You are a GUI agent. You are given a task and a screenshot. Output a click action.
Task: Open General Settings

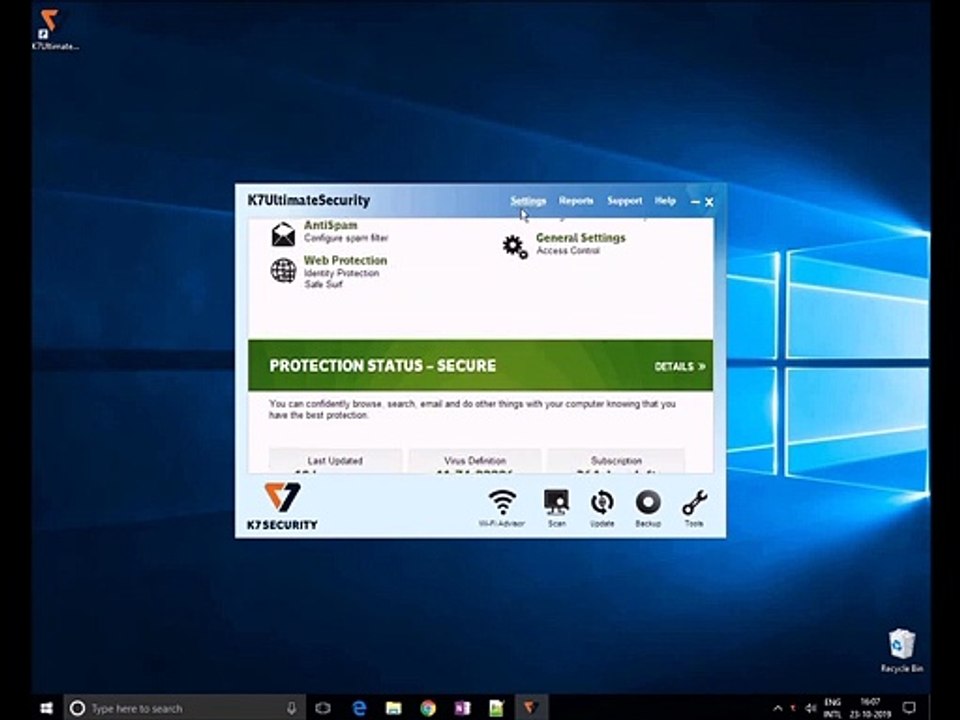click(580, 238)
